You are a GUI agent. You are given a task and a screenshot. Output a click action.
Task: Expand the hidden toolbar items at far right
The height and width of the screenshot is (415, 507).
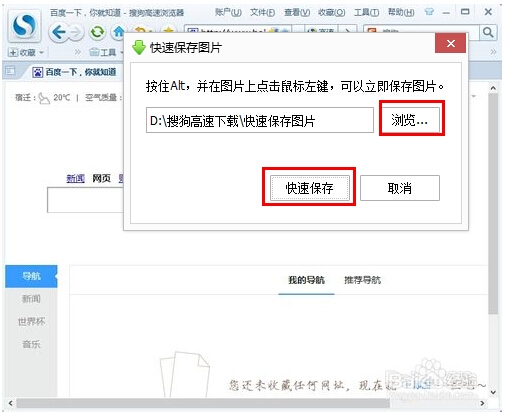click(x=494, y=52)
